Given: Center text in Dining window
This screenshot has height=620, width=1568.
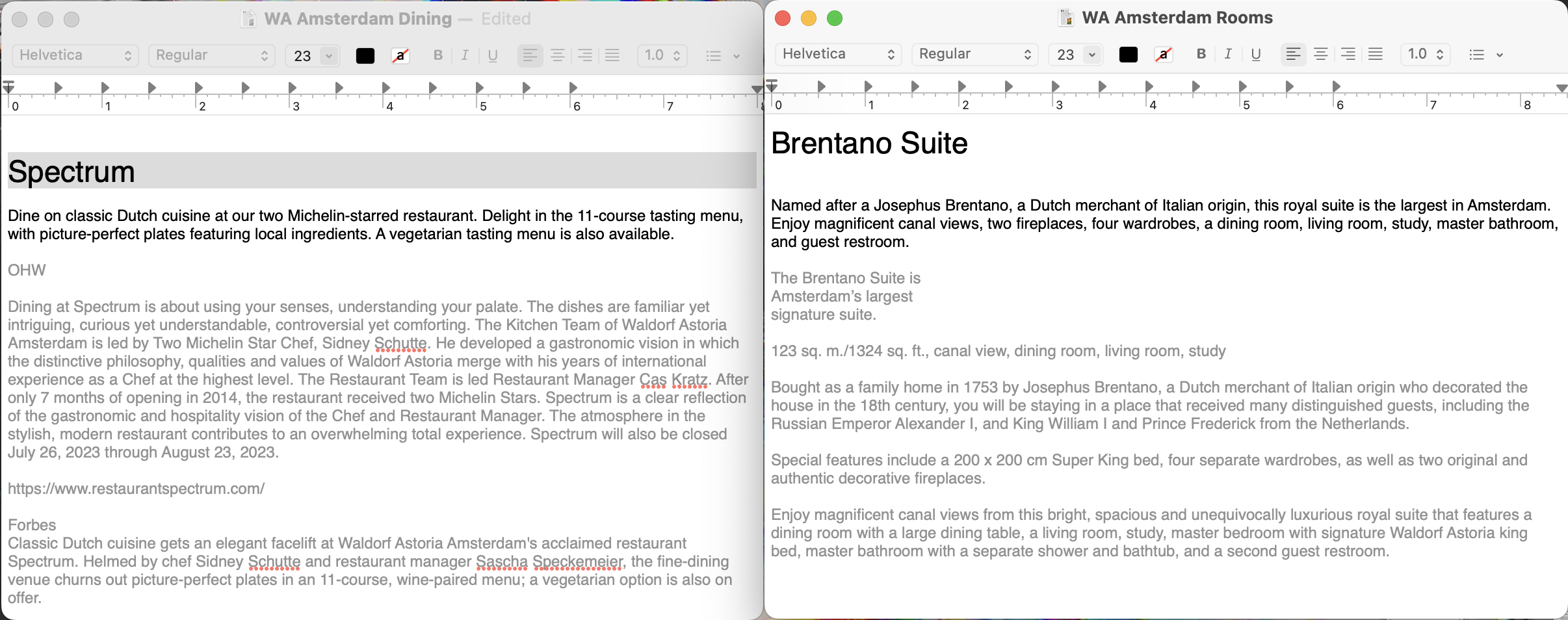Looking at the screenshot, I should tap(558, 56).
